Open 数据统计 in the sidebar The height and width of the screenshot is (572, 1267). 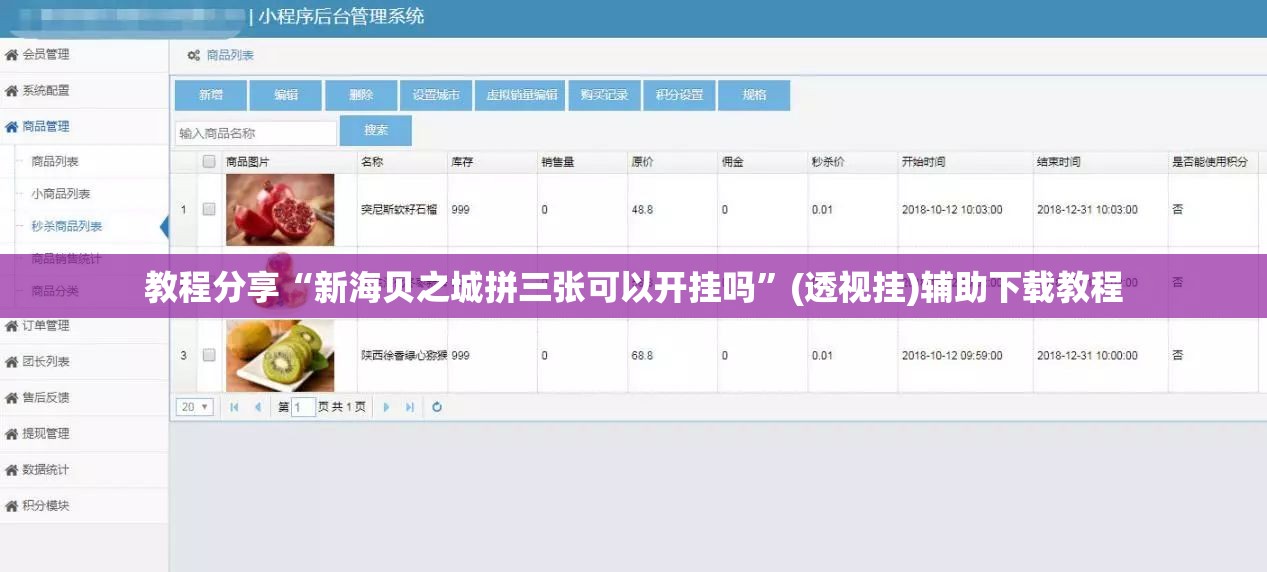coord(46,469)
